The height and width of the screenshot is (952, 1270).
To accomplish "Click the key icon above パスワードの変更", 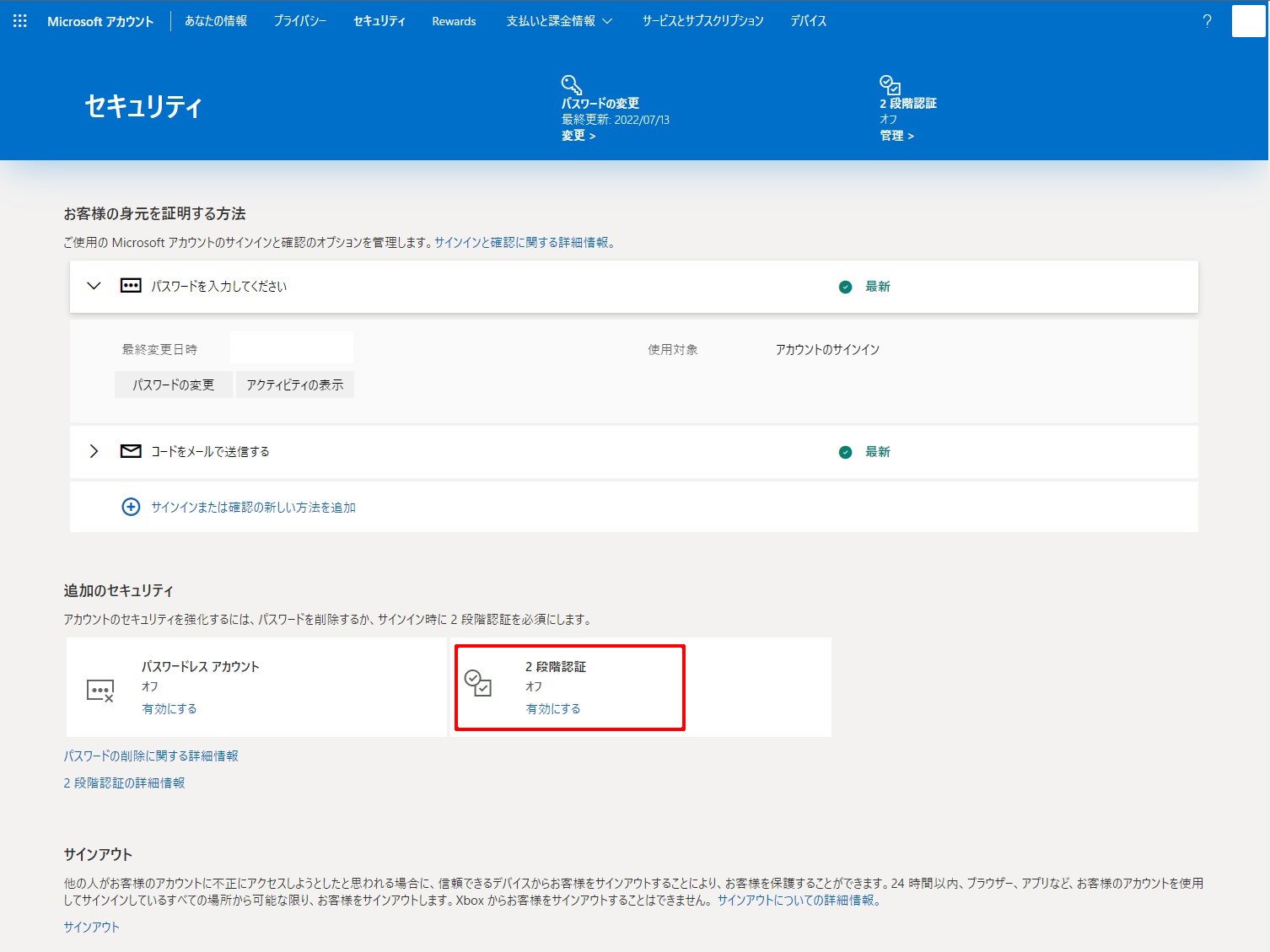I will pyautogui.click(x=571, y=84).
